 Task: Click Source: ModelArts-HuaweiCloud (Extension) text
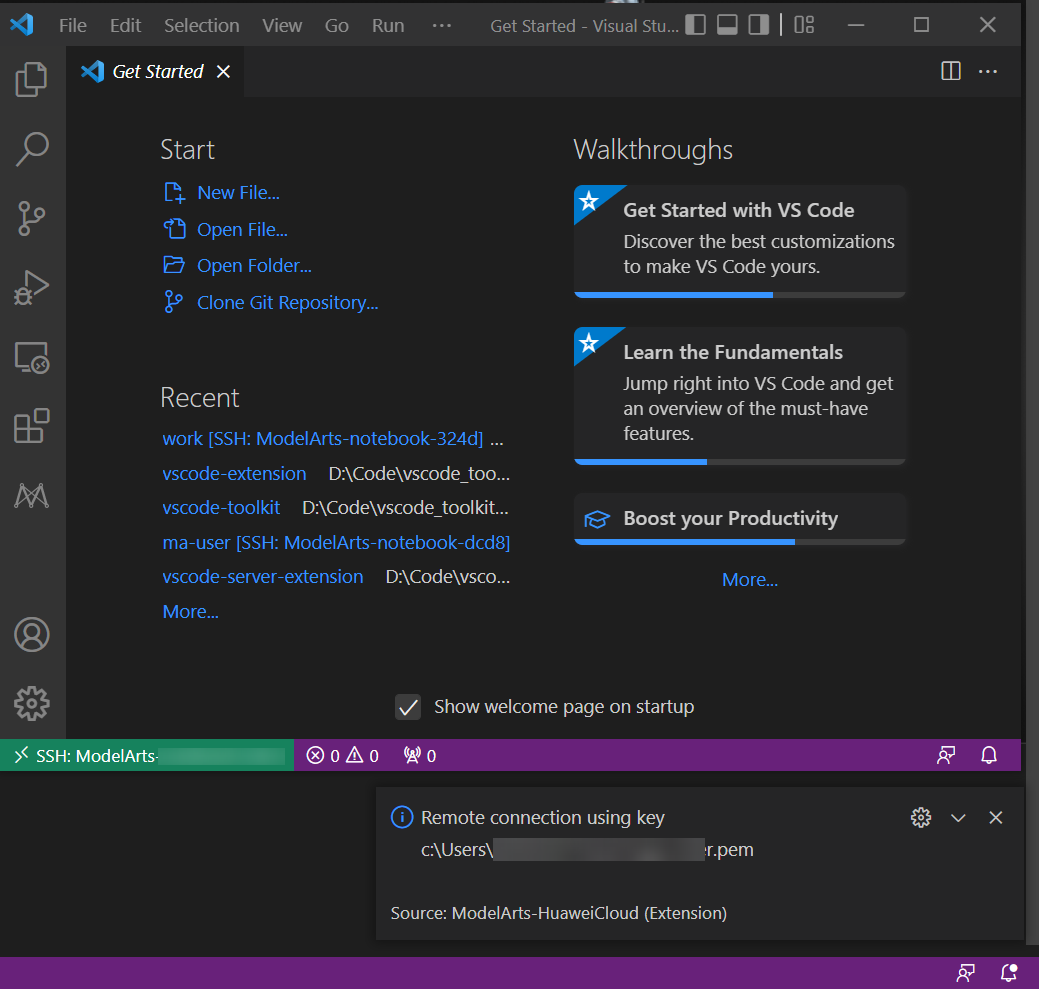[559, 913]
